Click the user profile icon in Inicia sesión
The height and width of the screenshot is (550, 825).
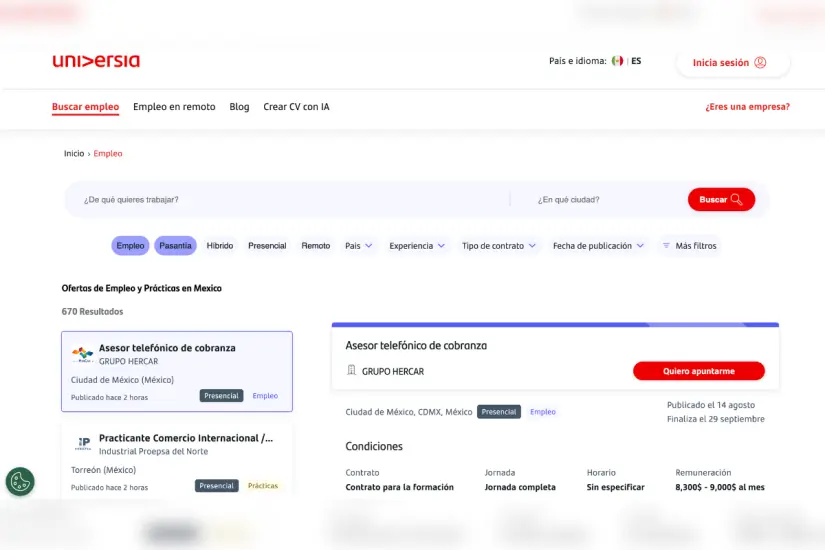[x=760, y=63]
